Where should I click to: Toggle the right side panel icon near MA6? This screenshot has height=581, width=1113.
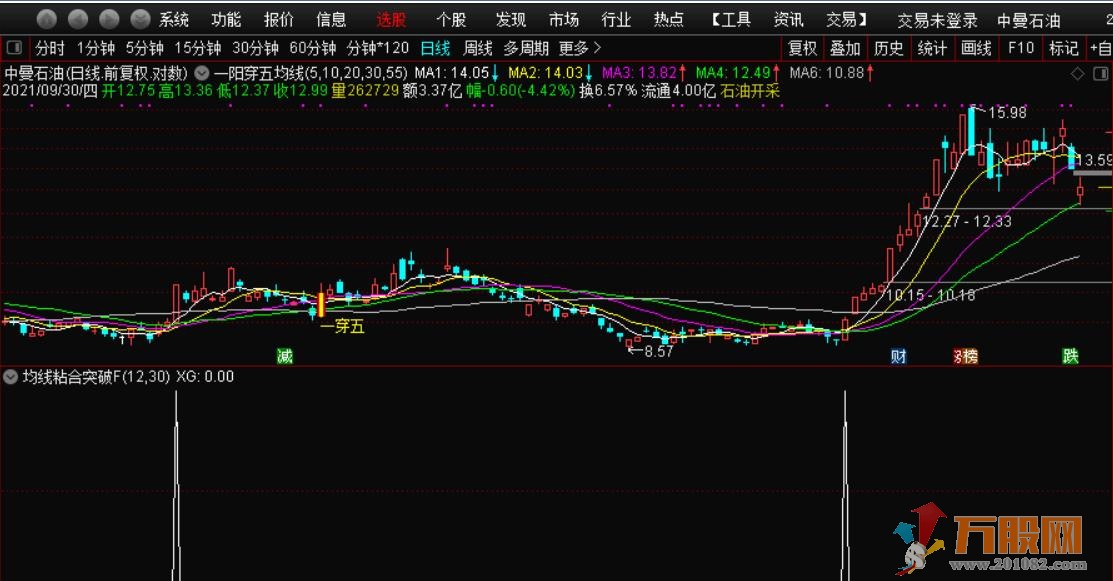(1100, 73)
